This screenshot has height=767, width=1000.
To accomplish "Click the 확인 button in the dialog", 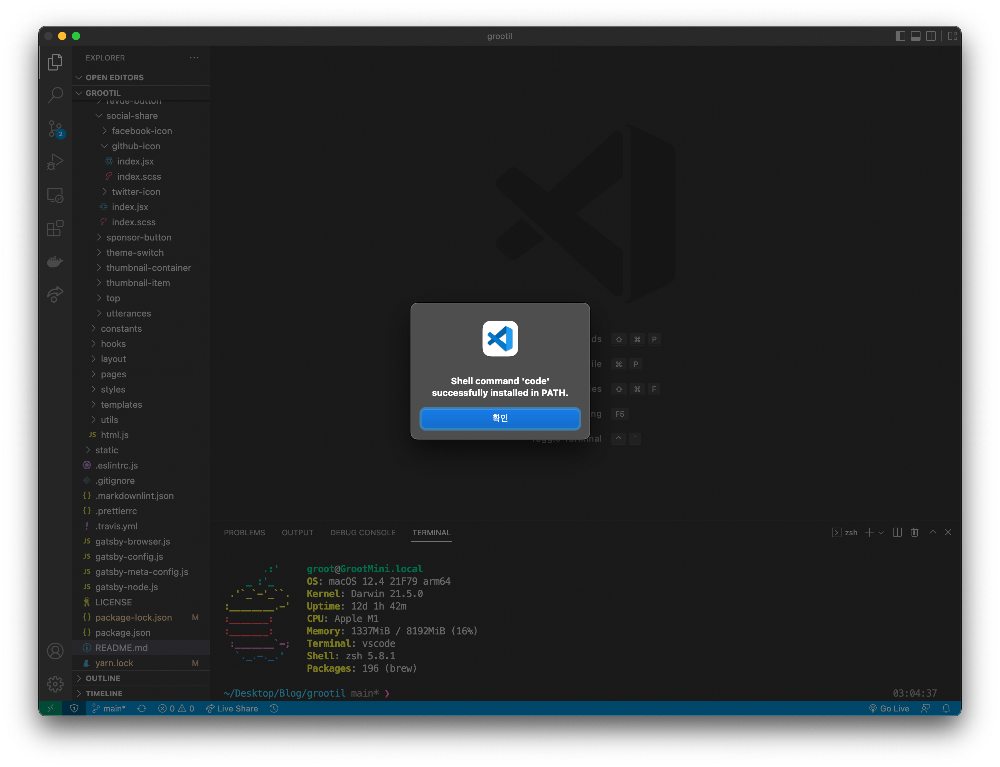I will [500, 418].
